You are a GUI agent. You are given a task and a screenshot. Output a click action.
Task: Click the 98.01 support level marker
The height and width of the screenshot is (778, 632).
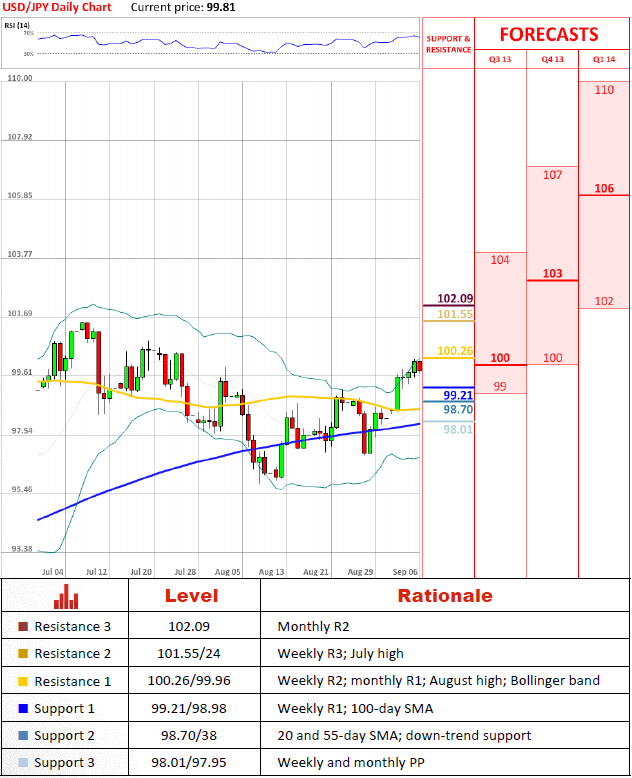(x=458, y=429)
